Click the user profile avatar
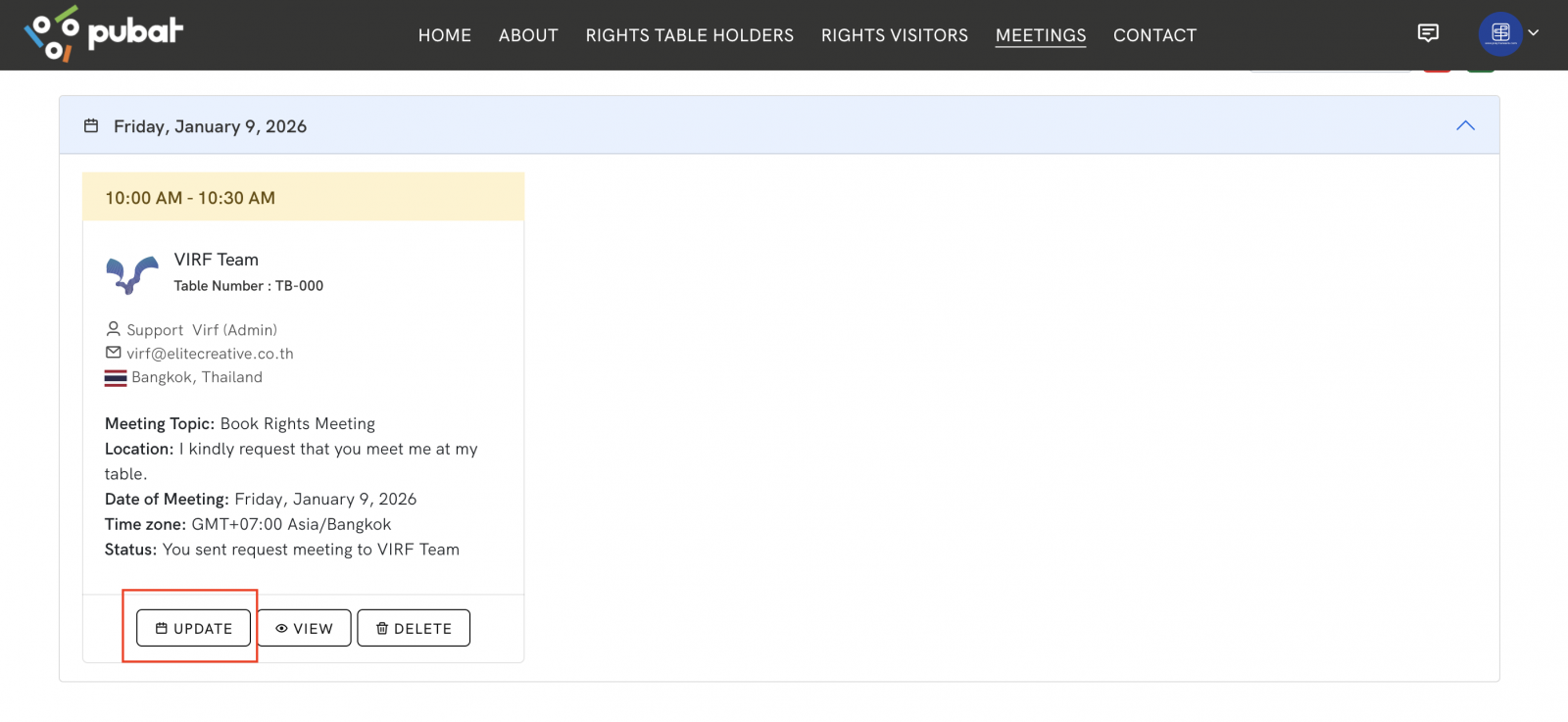 1499,33
